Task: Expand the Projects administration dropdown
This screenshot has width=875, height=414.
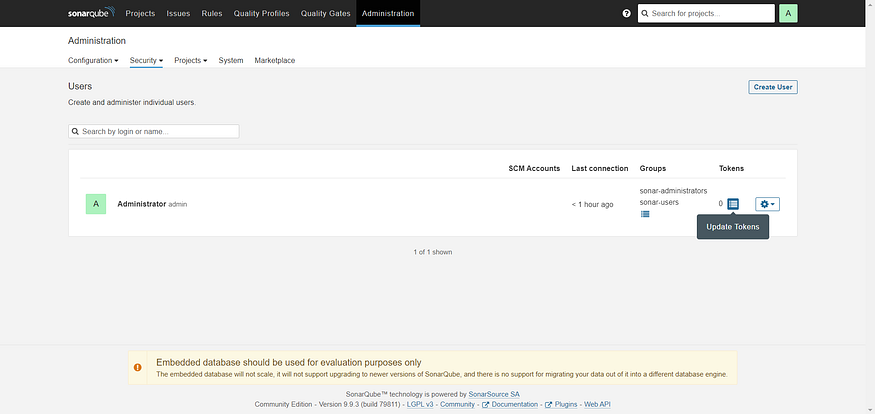Action: (191, 60)
